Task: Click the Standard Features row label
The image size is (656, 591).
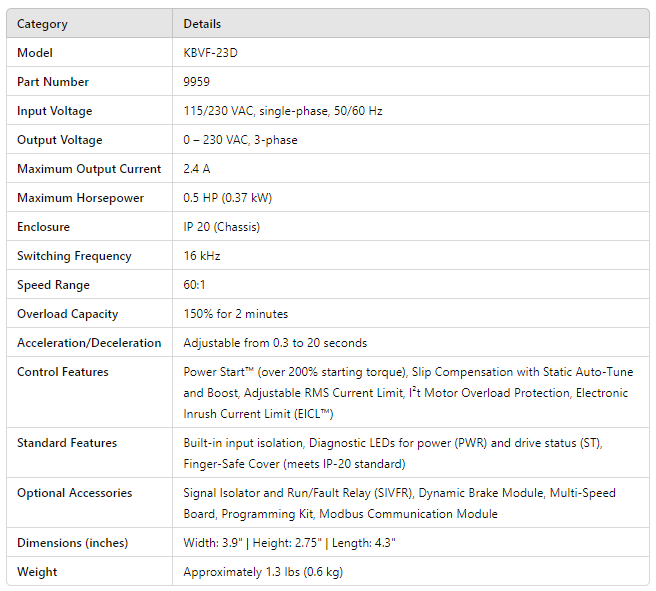Action: coord(67,443)
